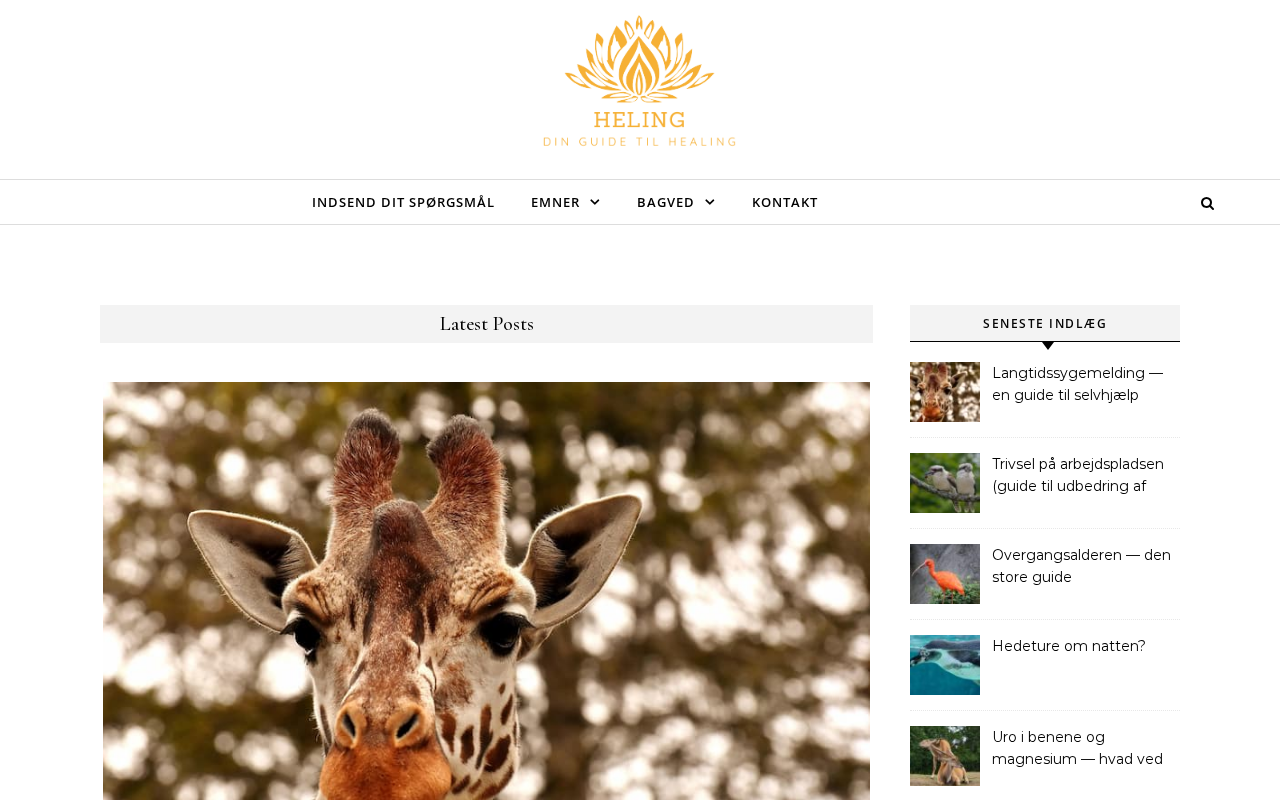
Task: Expand the Bagved dropdown arrow
Action: click(710, 202)
